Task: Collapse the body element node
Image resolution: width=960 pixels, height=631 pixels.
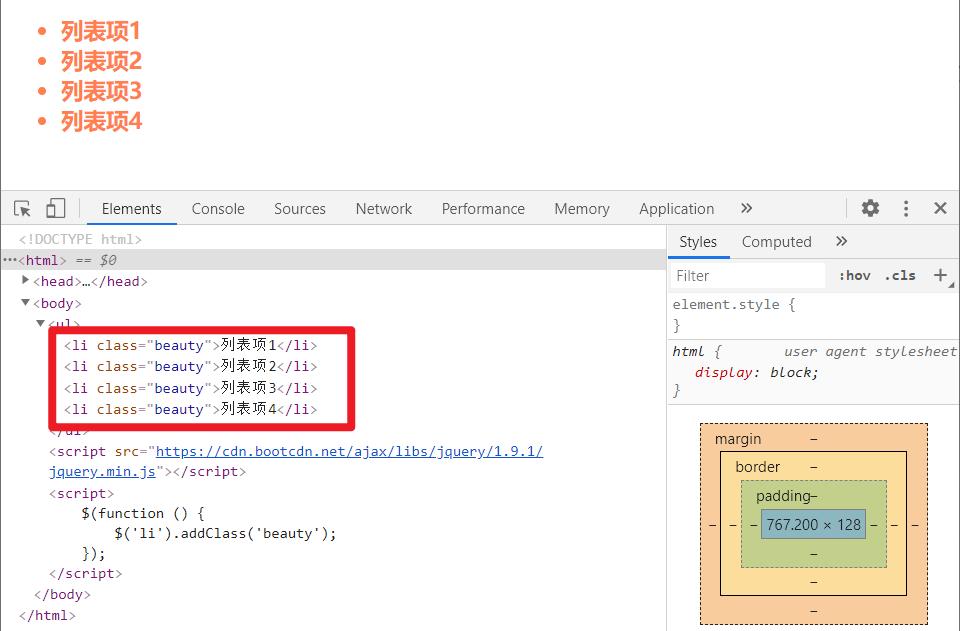Action: click(26, 303)
